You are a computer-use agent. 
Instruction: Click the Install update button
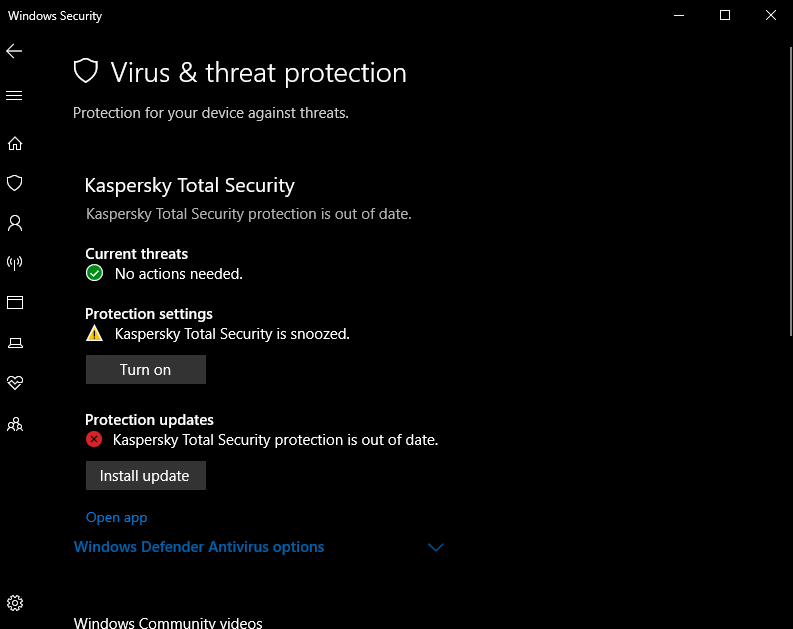tap(145, 476)
